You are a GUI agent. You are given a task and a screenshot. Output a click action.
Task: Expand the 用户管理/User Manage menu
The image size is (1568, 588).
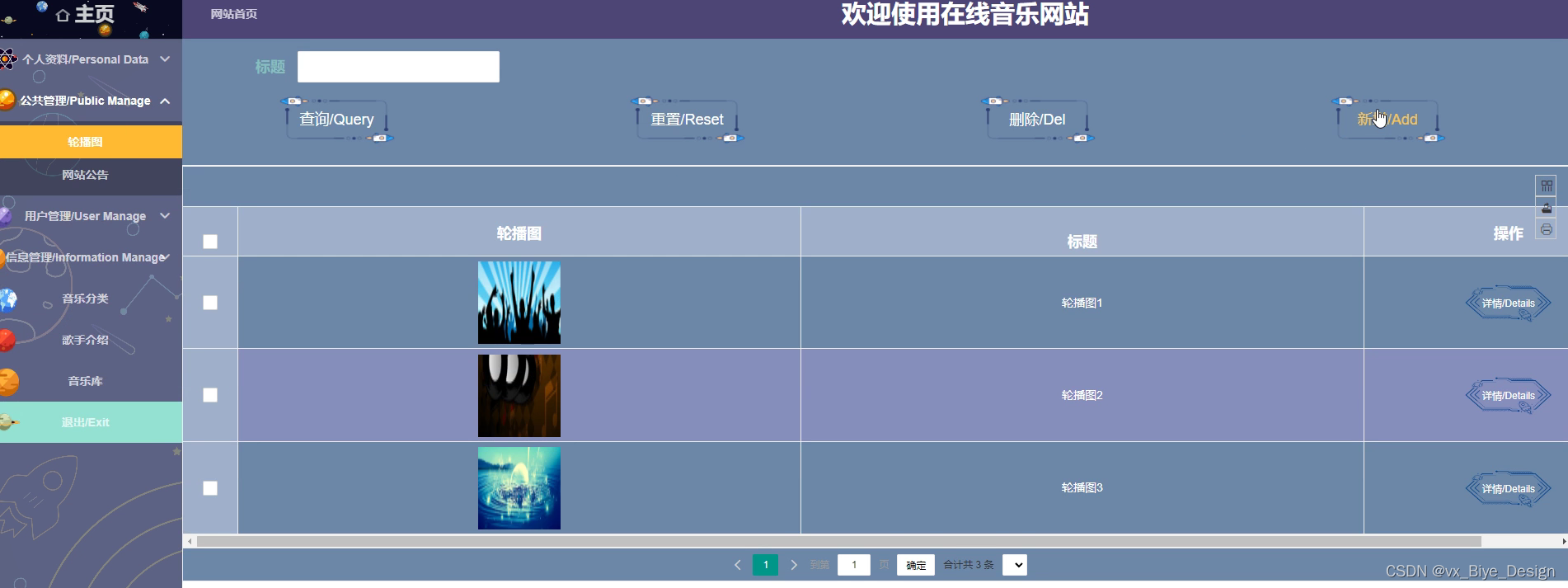click(91, 216)
